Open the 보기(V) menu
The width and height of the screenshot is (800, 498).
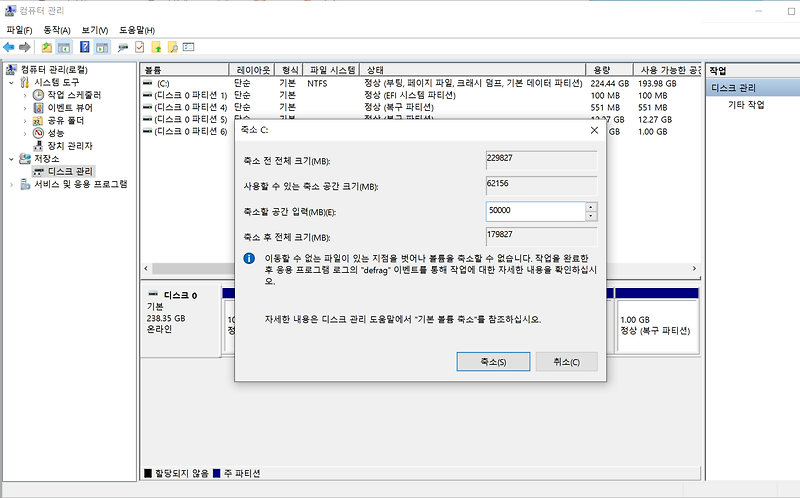point(94,30)
